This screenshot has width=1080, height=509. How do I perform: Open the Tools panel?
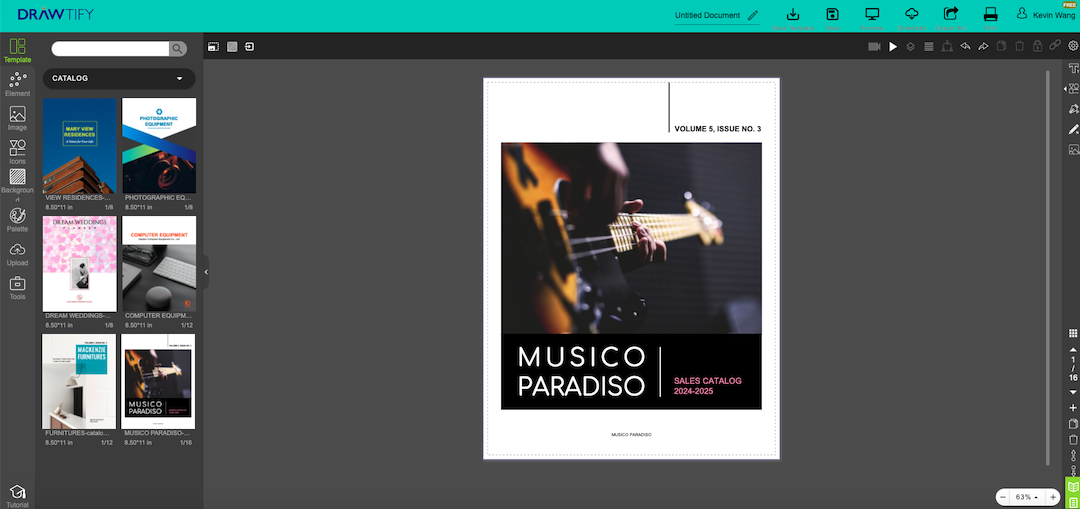pyautogui.click(x=17, y=288)
